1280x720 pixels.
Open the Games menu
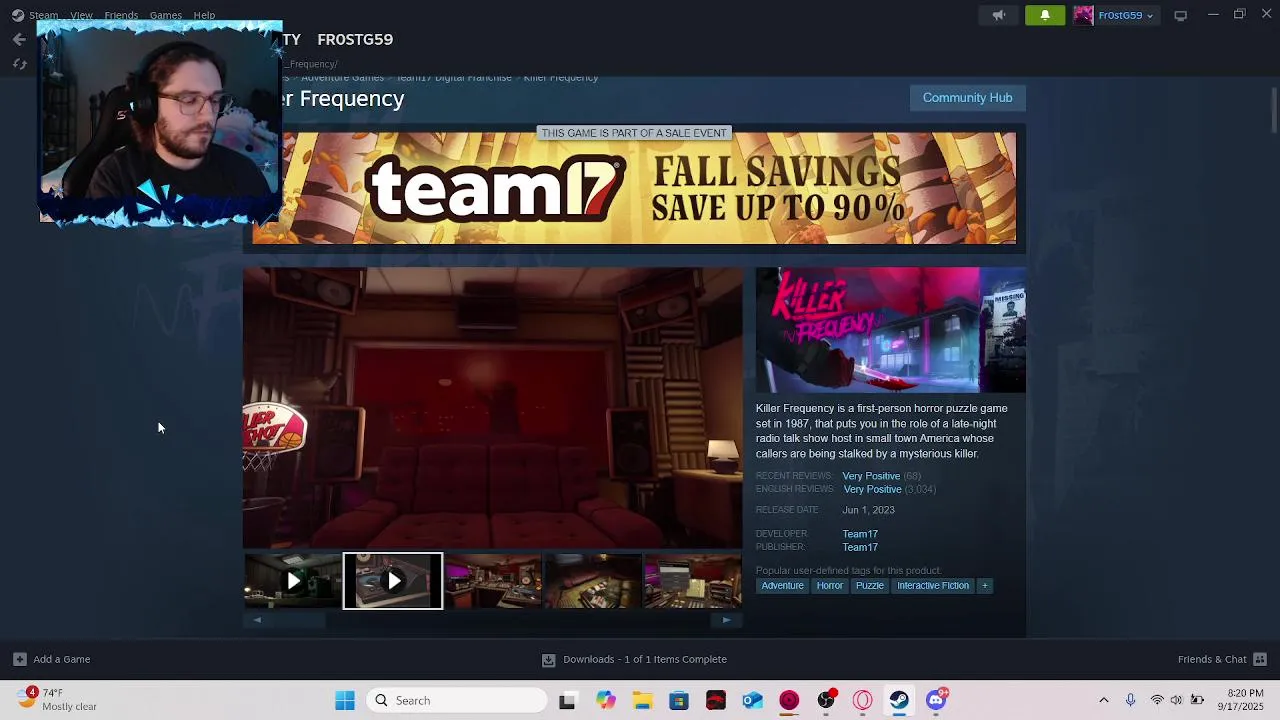click(x=165, y=15)
